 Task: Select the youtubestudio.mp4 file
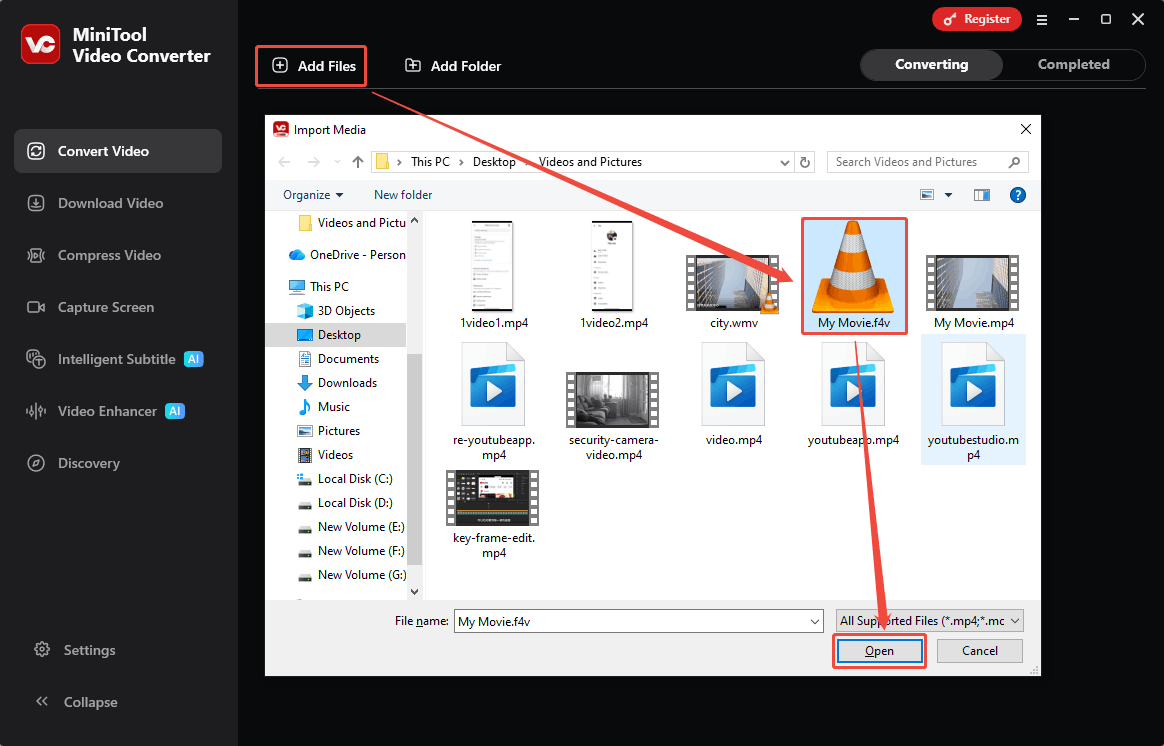[x=973, y=401]
